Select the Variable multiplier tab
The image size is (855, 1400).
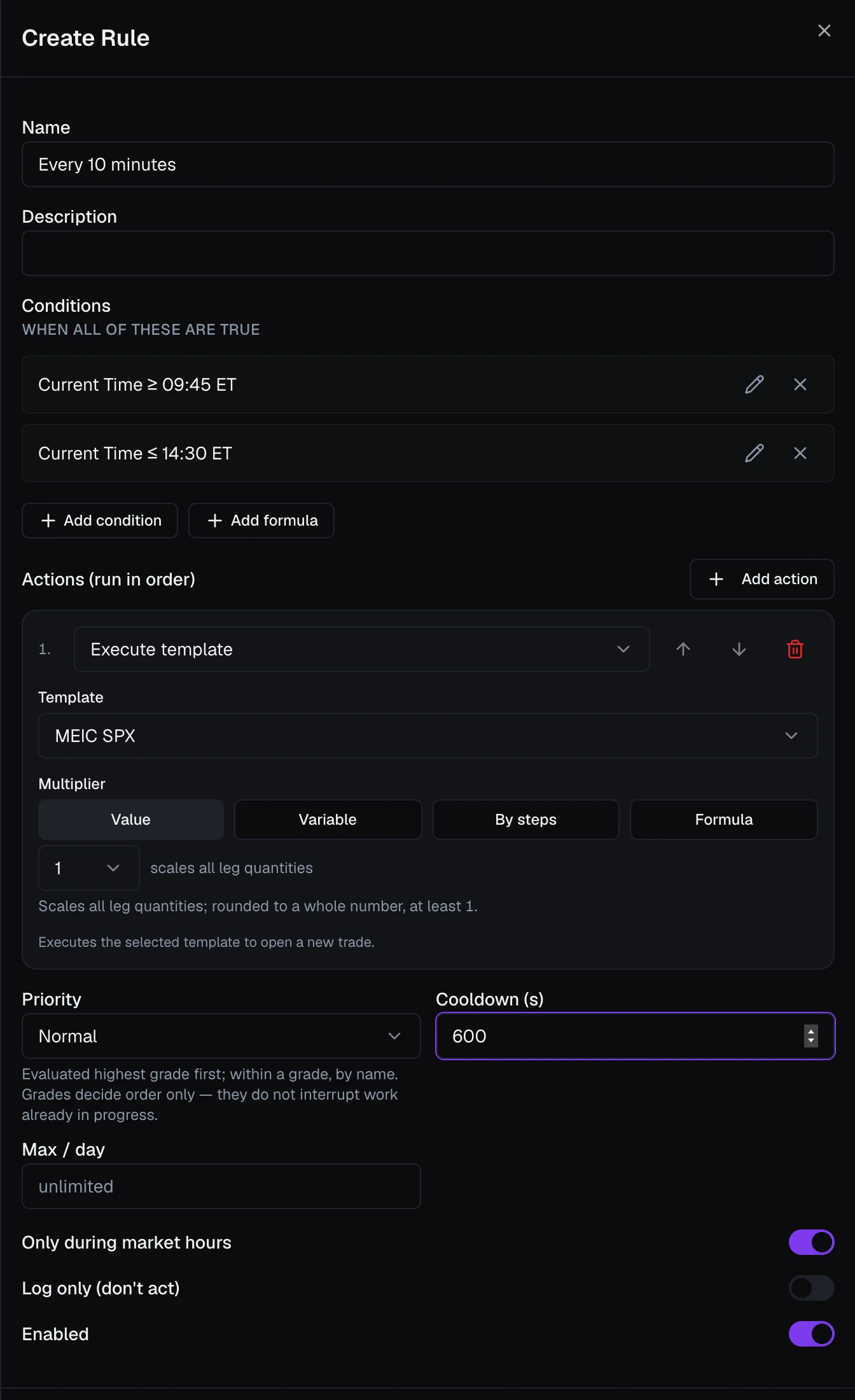(328, 820)
